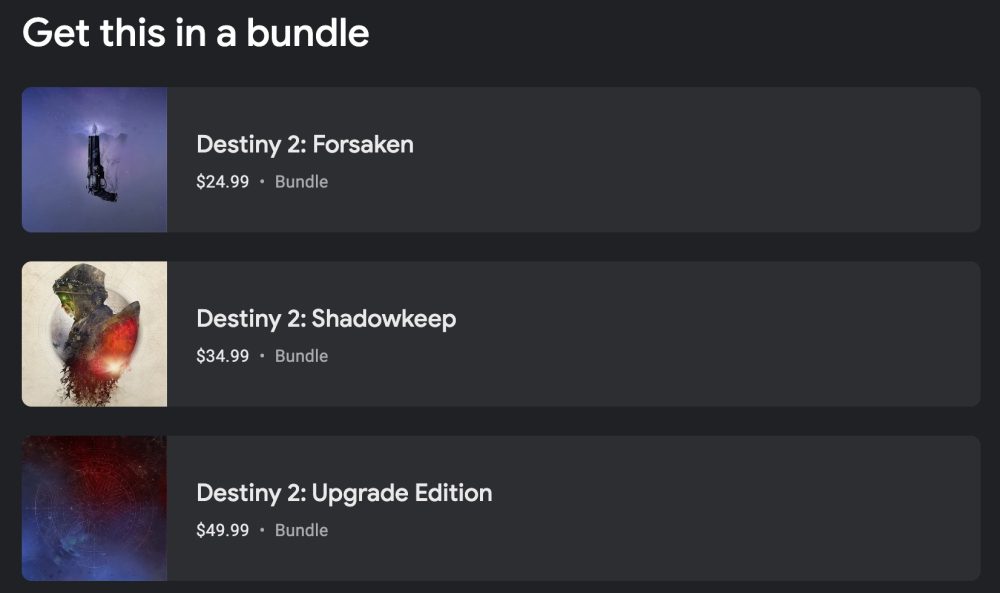Click the $24.99 price

pyautogui.click(x=222, y=182)
